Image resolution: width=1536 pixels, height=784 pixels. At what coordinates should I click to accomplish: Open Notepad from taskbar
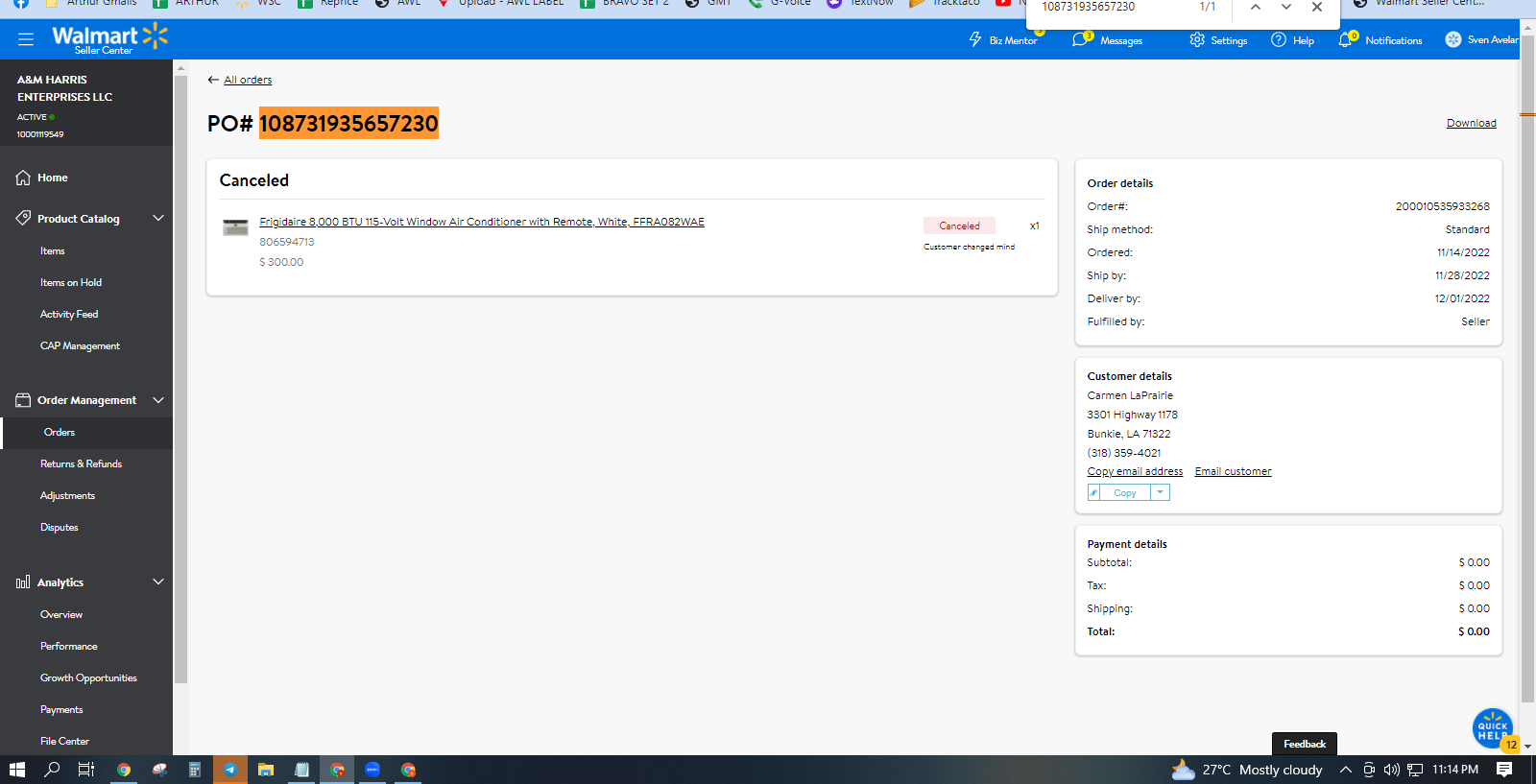click(x=301, y=770)
